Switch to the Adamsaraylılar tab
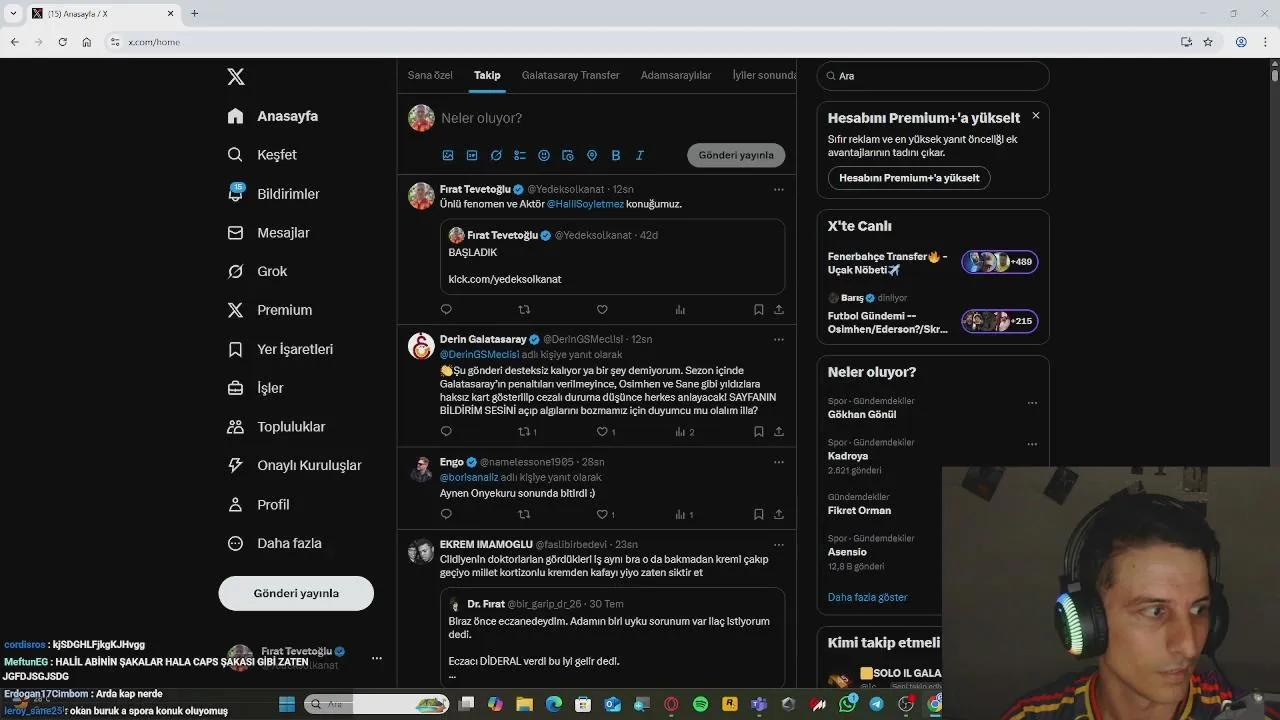1280x720 pixels. pos(676,75)
